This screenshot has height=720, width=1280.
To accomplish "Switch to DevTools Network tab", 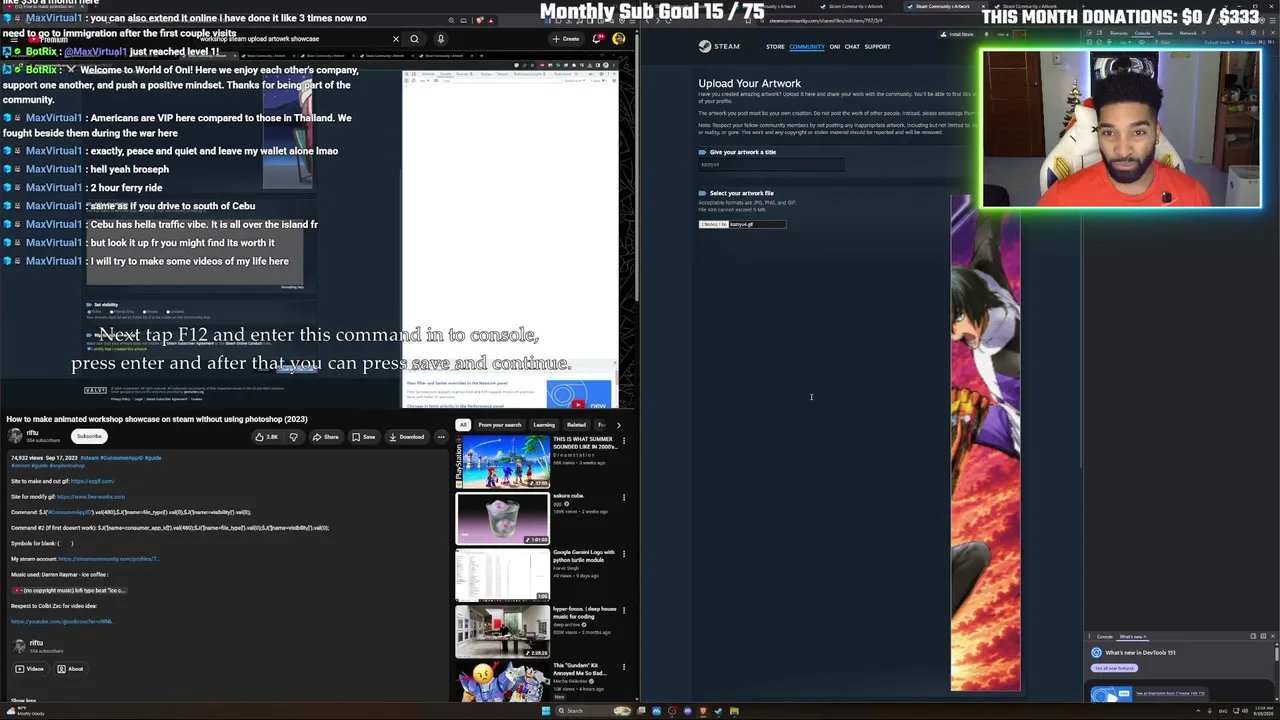I will (1188, 33).
